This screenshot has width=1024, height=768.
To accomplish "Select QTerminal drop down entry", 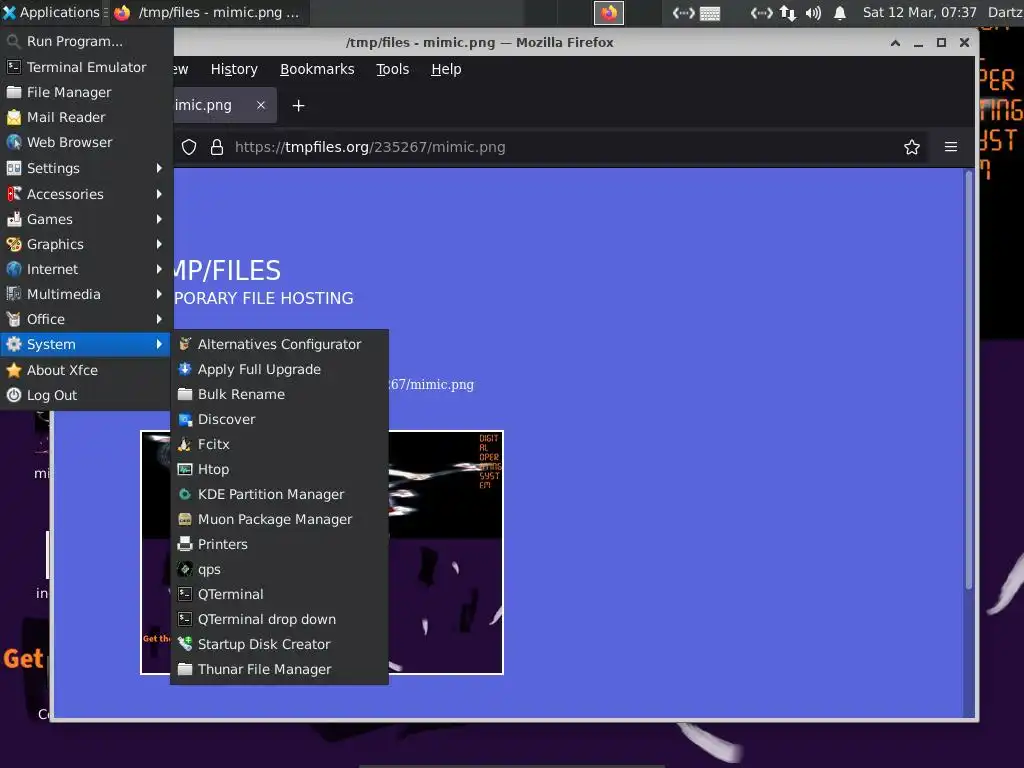I will [x=280, y=619].
